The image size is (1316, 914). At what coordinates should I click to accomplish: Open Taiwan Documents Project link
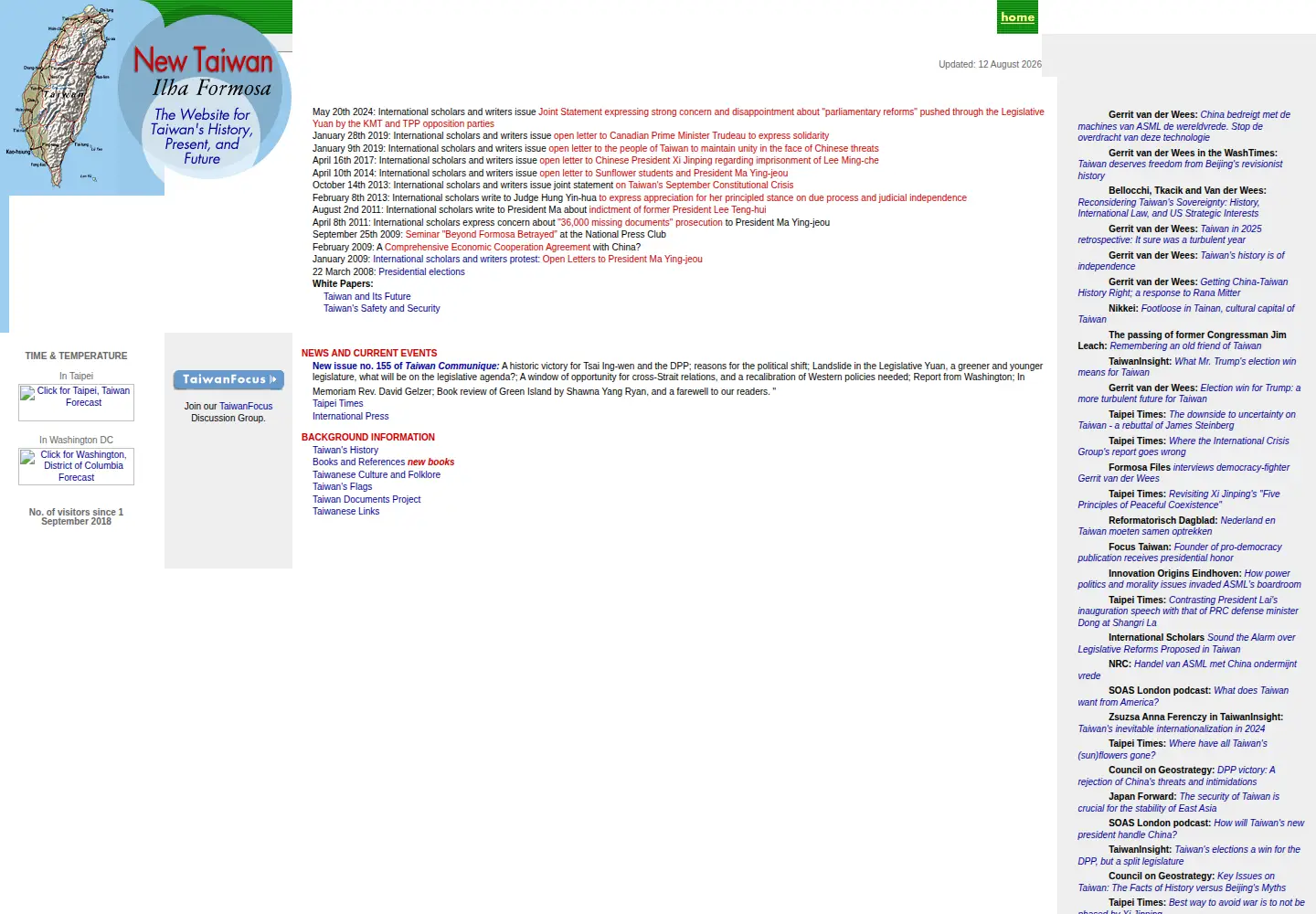coord(366,500)
